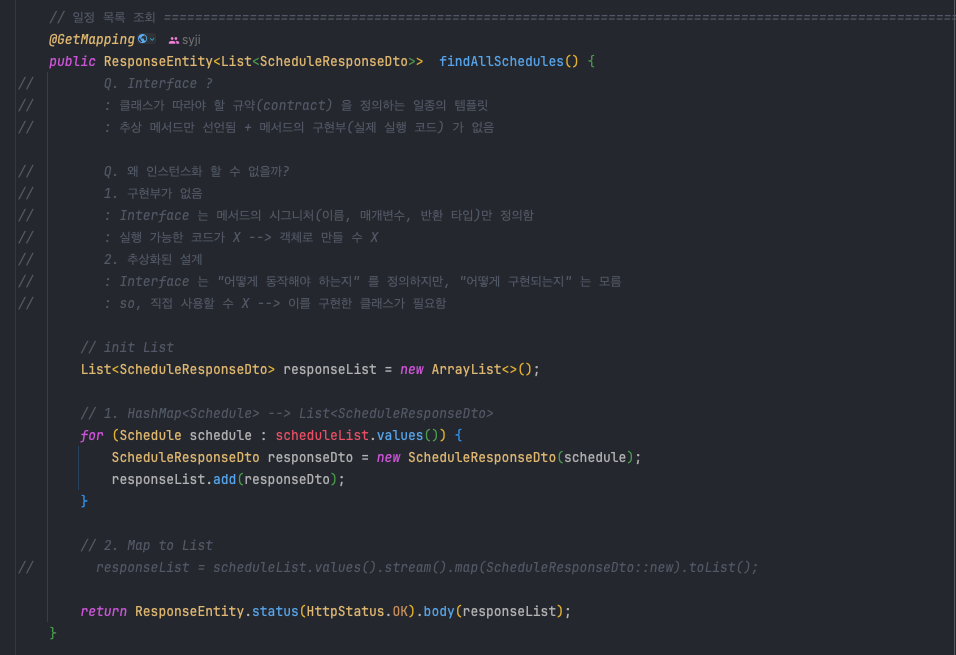Place cursor on method name 'findAllSchedules'
Screen dimensions: 956x655
click(501, 62)
